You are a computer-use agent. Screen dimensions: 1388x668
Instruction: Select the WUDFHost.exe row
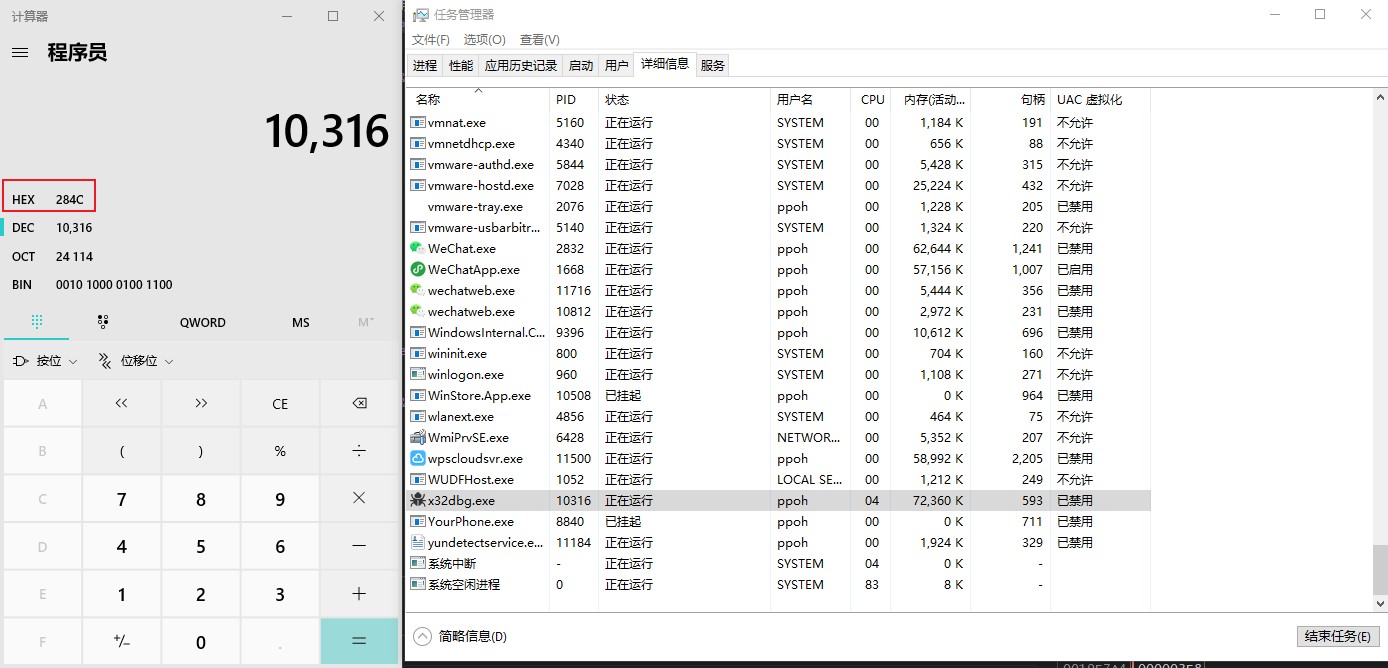(x=780, y=479)
